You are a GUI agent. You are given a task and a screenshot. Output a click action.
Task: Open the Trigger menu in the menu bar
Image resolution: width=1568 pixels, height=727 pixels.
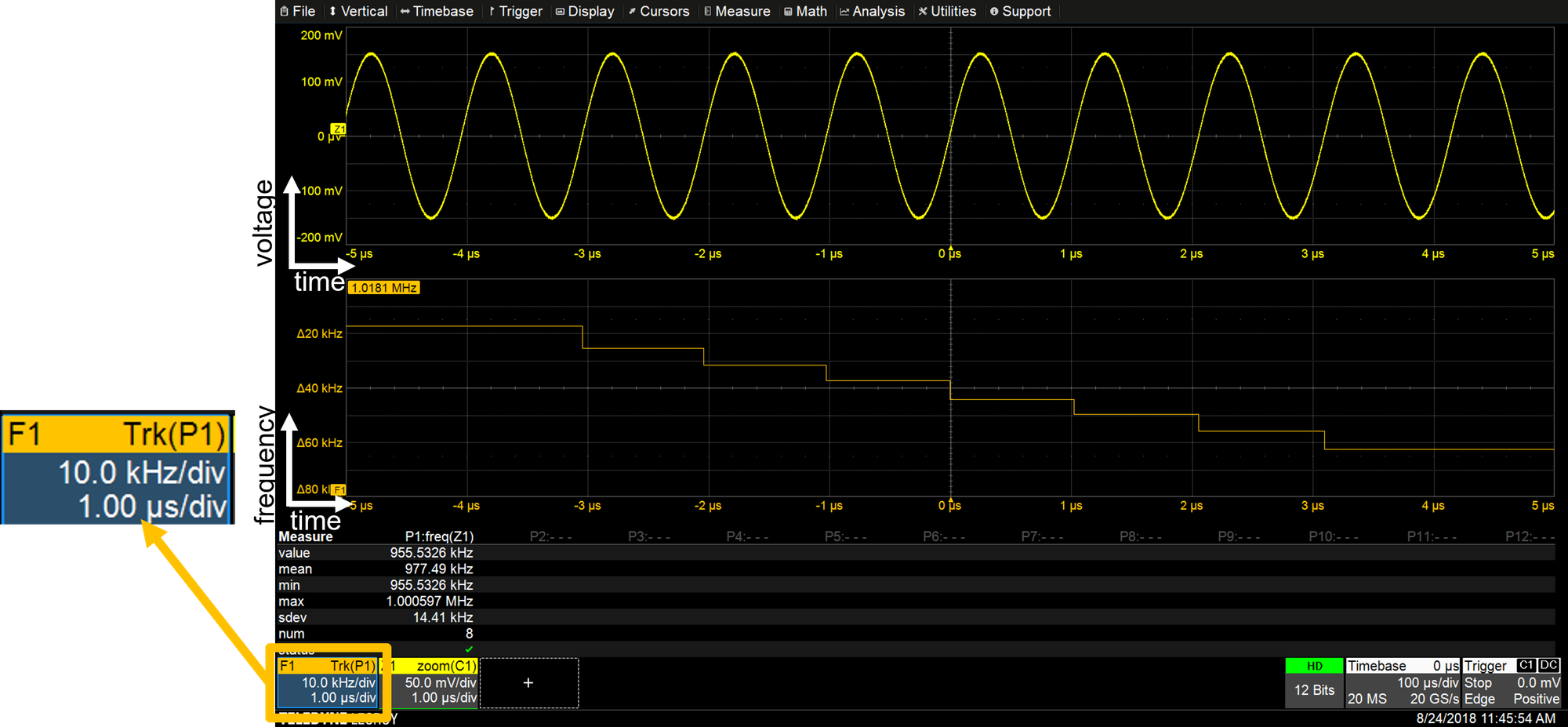pyautogui.click(x=515, y=11)
